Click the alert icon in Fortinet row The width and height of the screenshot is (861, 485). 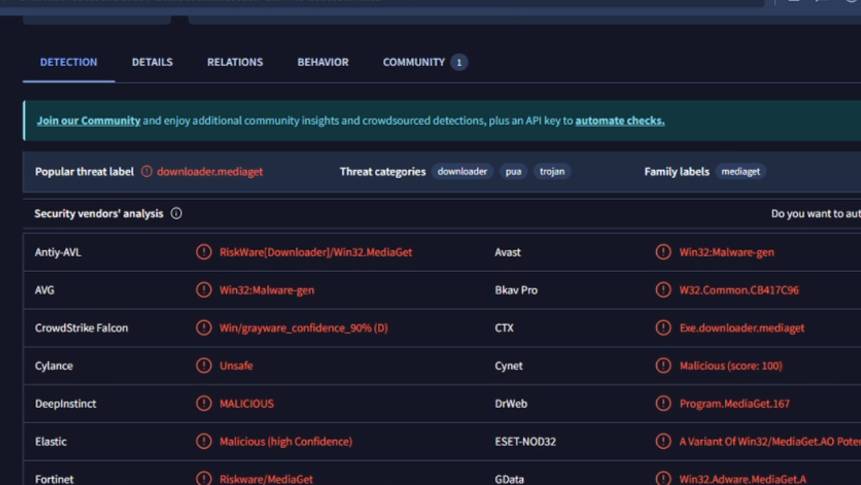tap(204, 478)
